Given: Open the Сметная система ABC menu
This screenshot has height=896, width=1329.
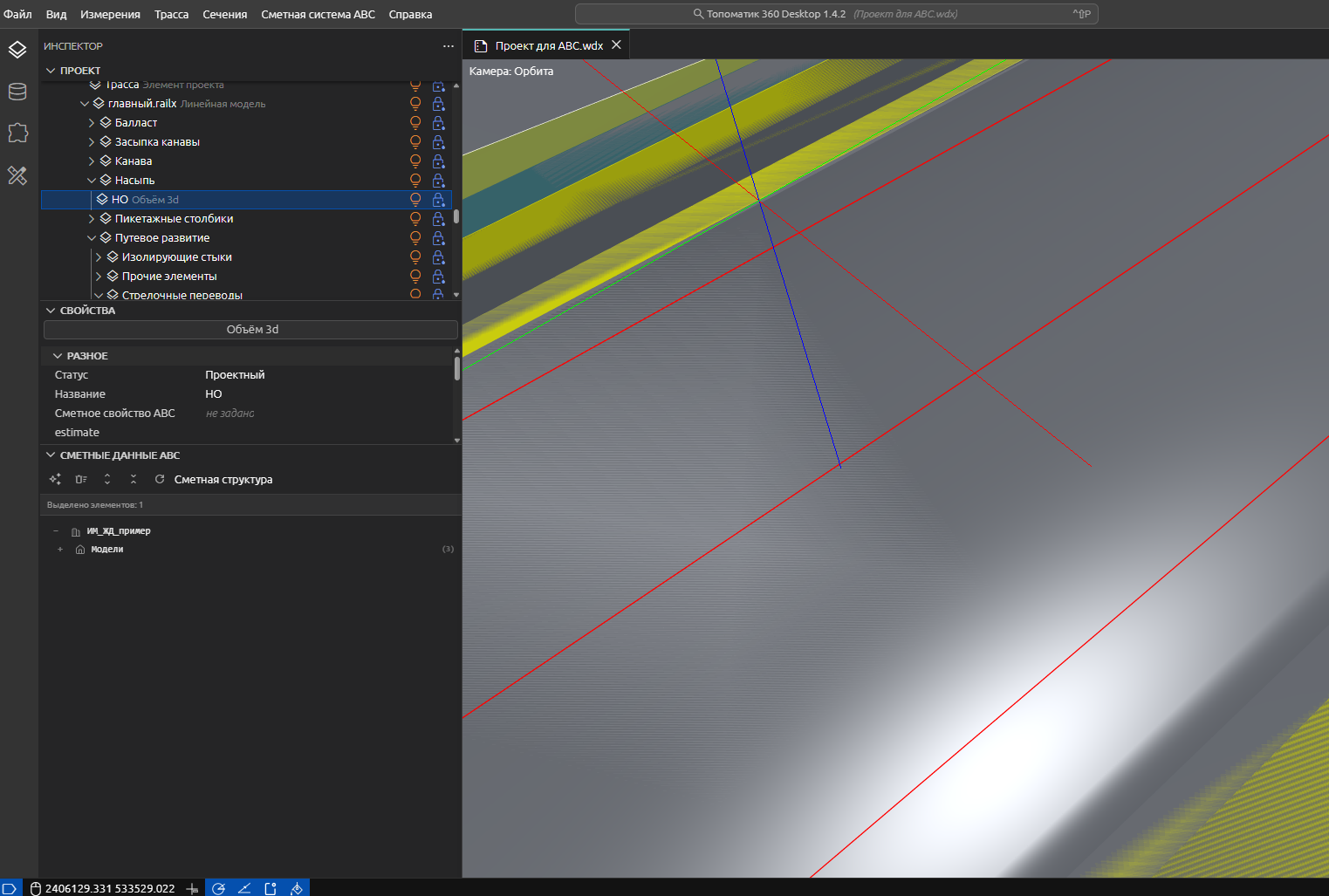Looking at the screenshot, I should pos(318,14).
